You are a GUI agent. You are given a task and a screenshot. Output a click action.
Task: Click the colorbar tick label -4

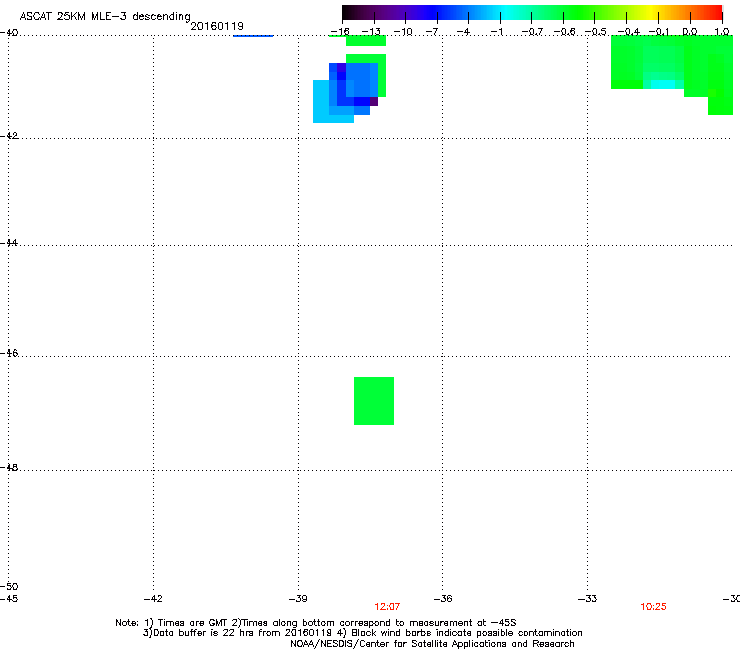tap(463, 32)
